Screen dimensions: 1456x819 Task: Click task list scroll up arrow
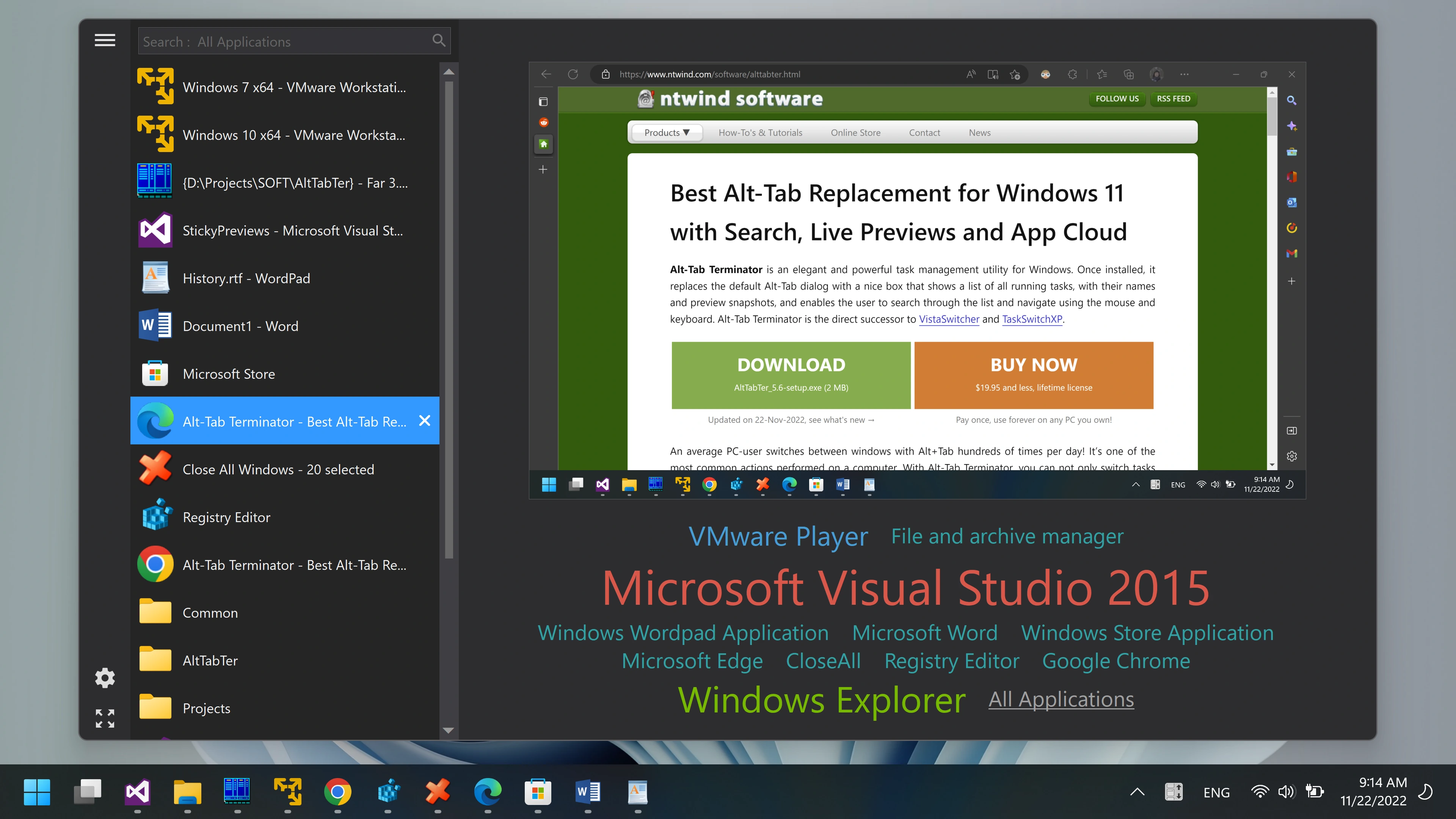tap(449, 72)
